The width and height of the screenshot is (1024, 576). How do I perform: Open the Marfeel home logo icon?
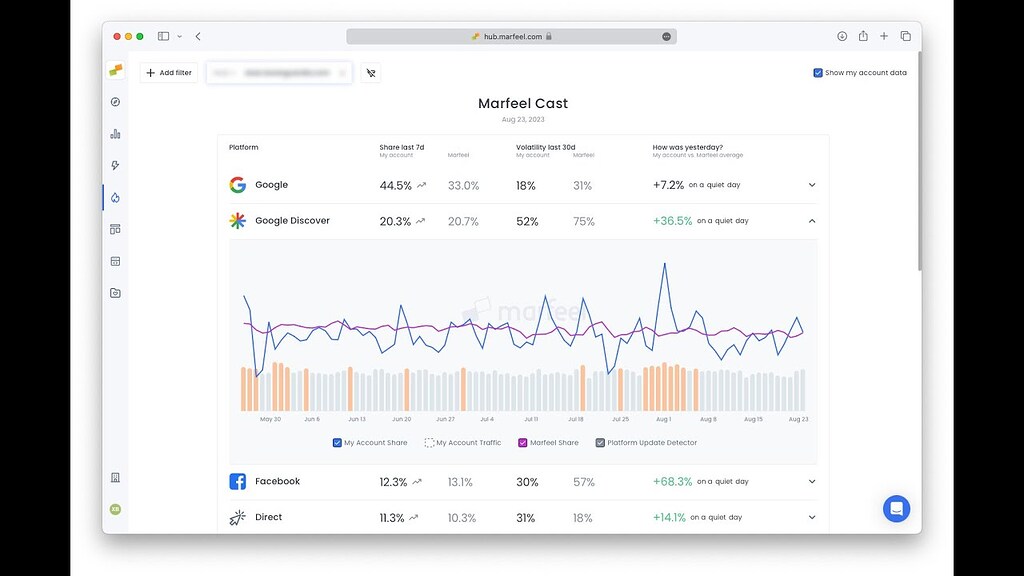pos(114,72)
